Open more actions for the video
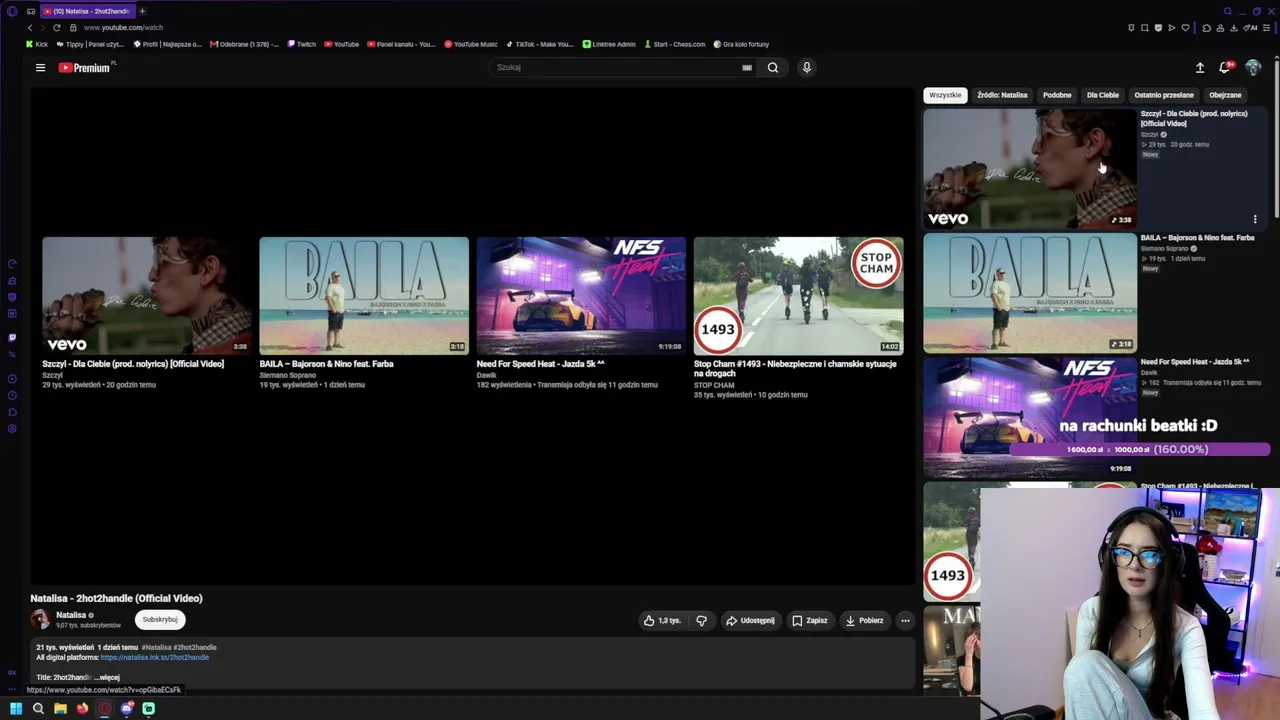Viewport: 1280px width, 720px height. tap(905, 621)
